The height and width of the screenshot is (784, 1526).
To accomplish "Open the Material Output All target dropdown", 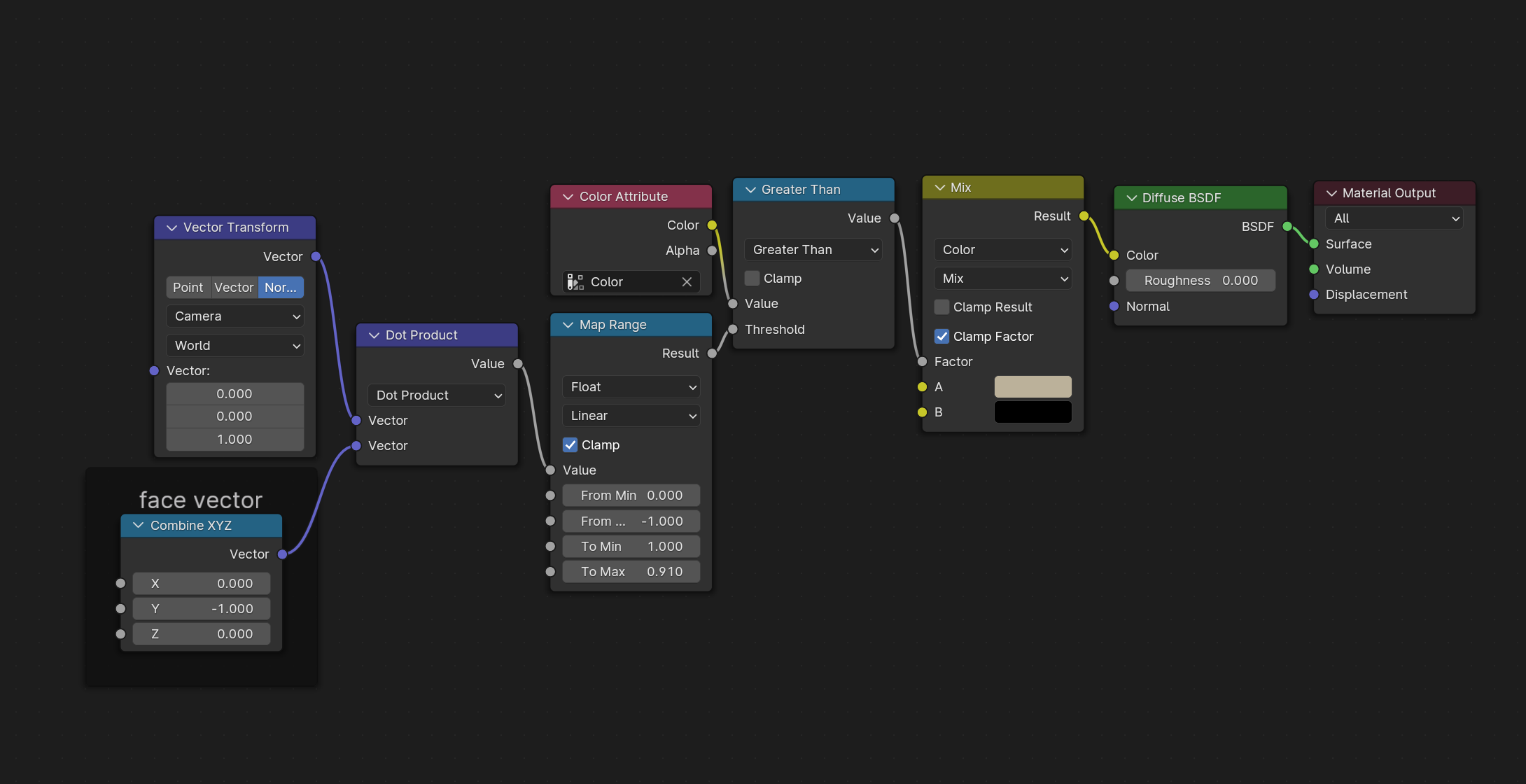I will point(1394,218).
